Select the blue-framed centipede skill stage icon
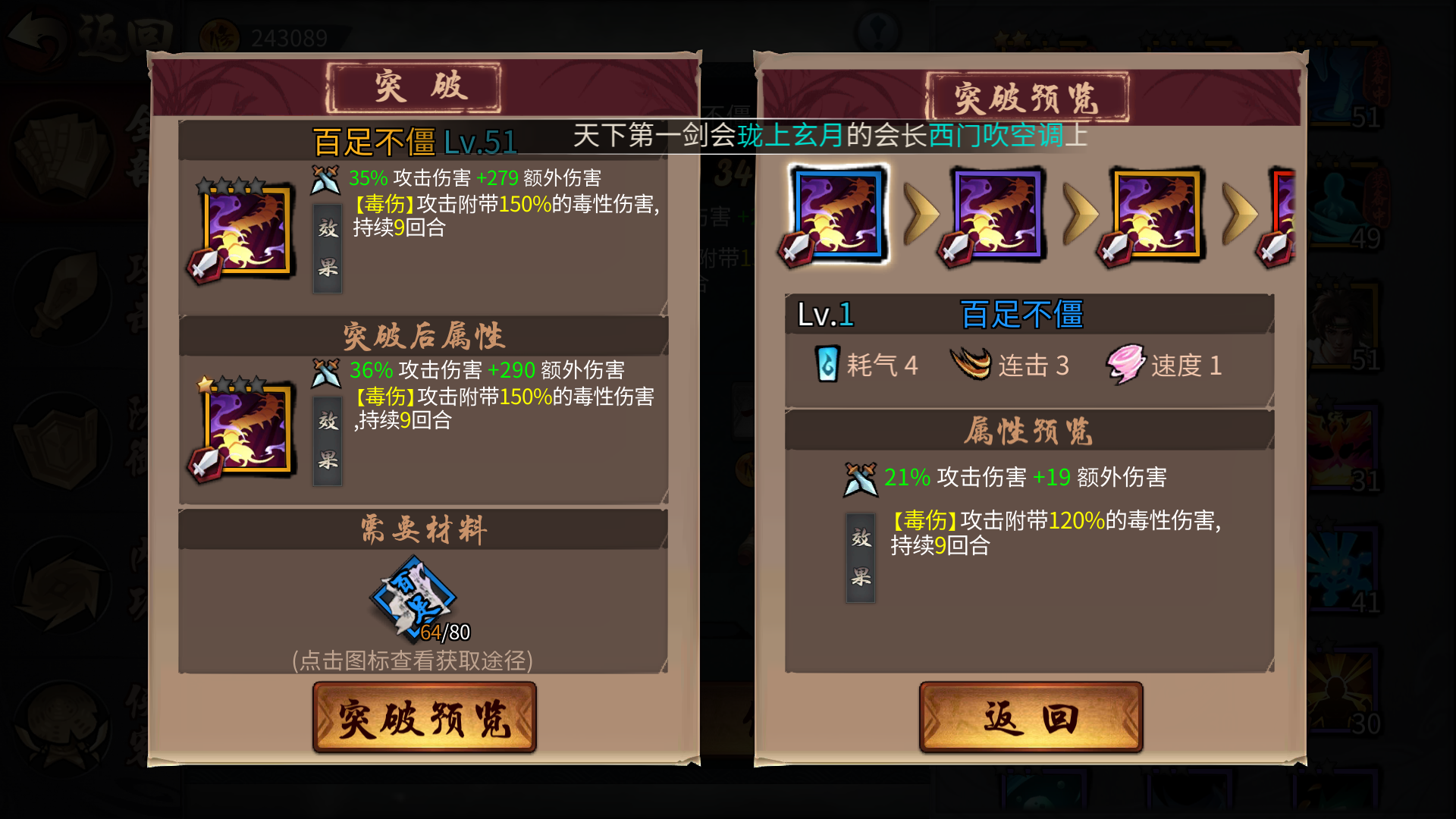The image size is (1456, 819). 836,215
